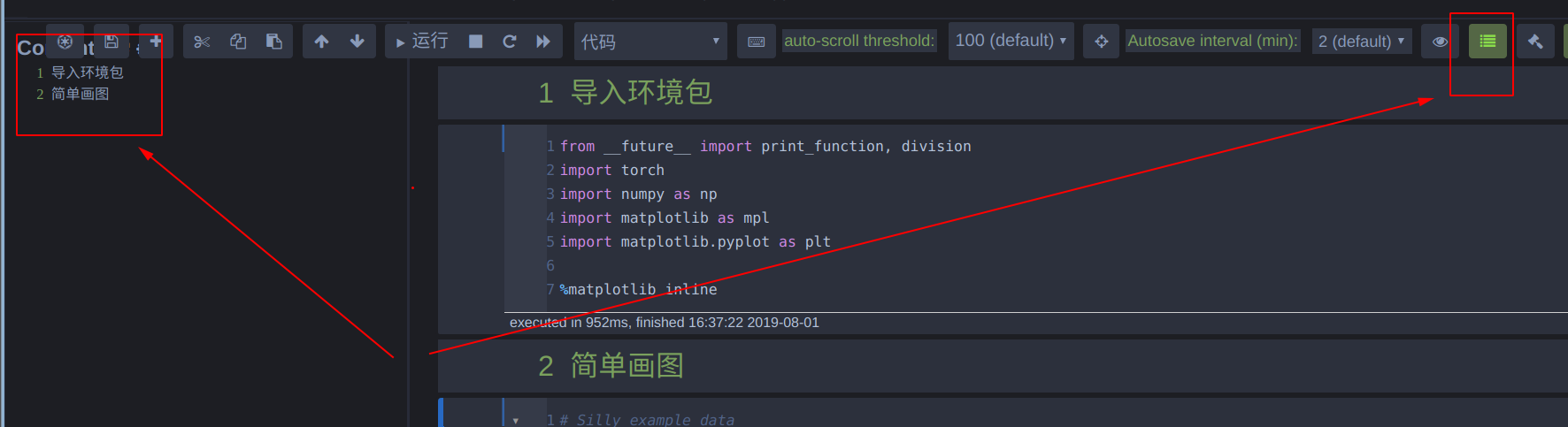Move selected cell up
The height and width of the screenshot is (427, 1568).
tap(321, 42)
